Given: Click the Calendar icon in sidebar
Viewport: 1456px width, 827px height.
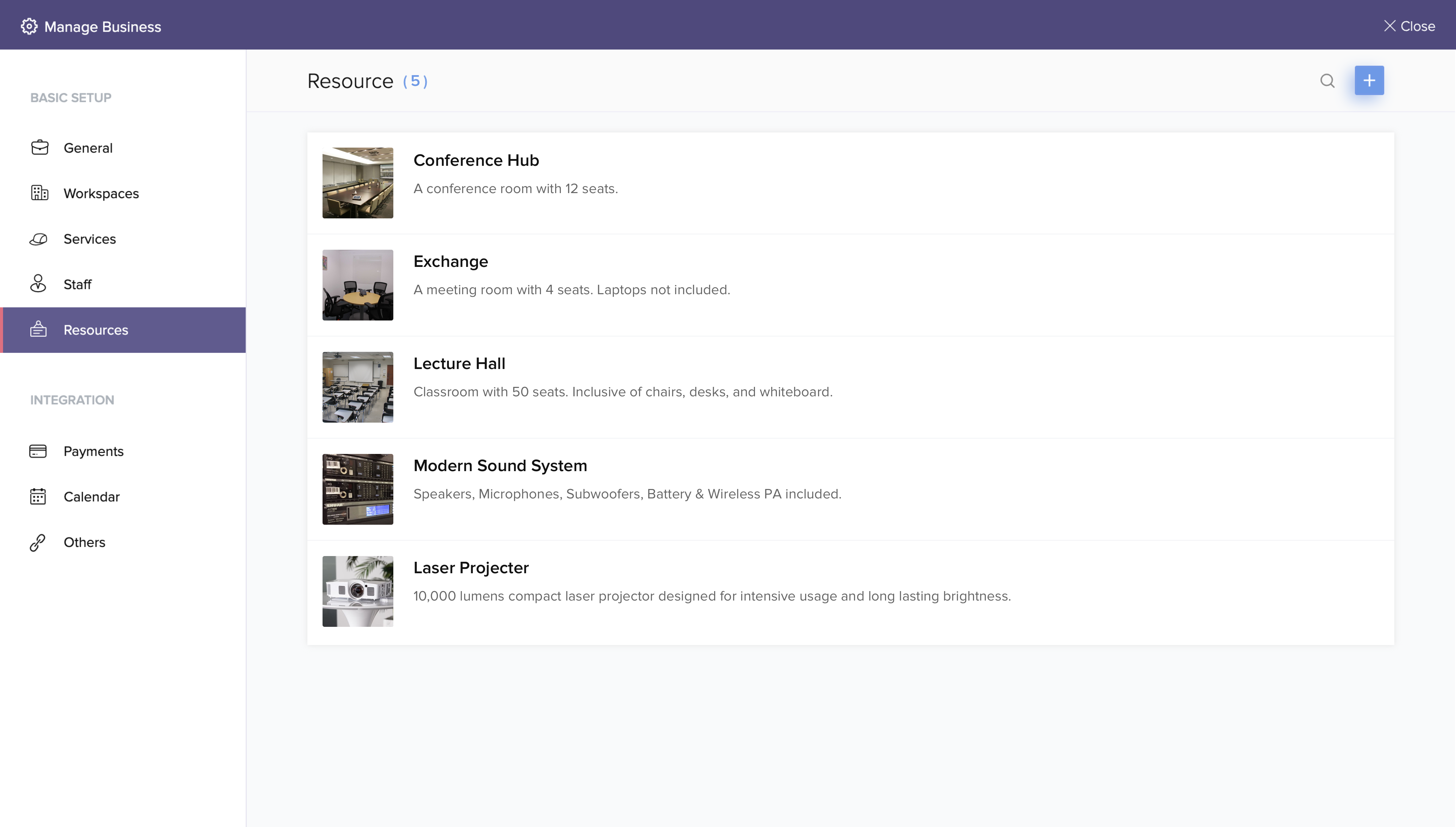Looking at the screenshot, I should [38, 496].
